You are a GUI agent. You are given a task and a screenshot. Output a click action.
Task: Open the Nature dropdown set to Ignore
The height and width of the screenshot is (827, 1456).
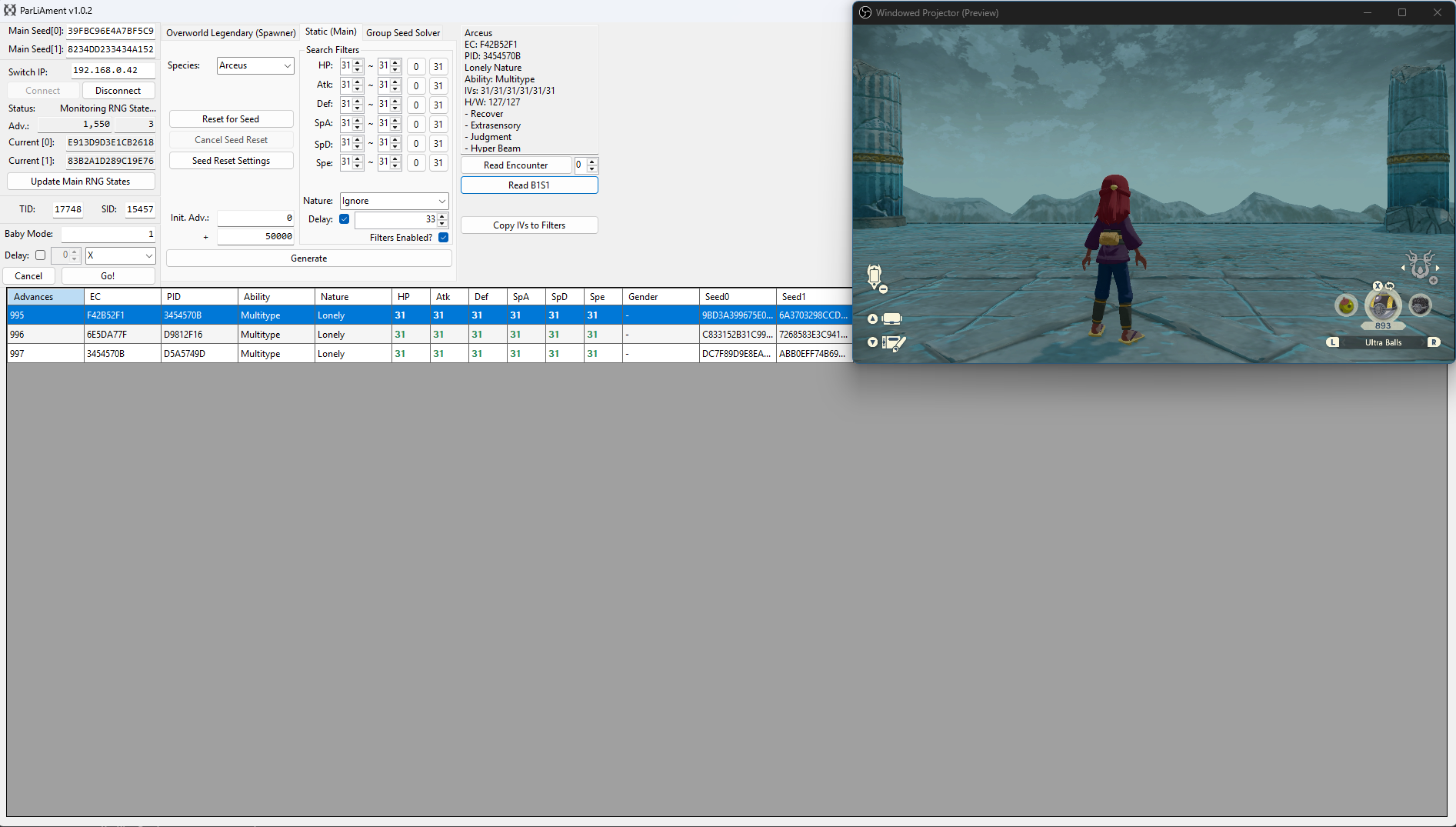[x=395, y=201]
